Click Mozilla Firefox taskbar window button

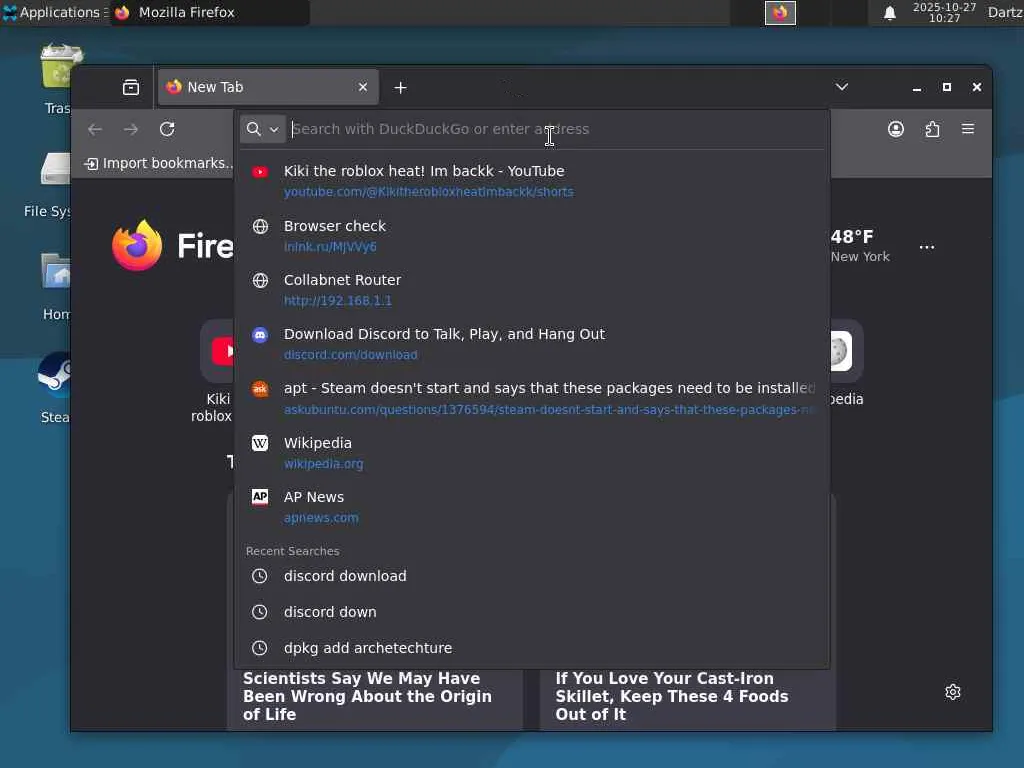pos(209,12)
